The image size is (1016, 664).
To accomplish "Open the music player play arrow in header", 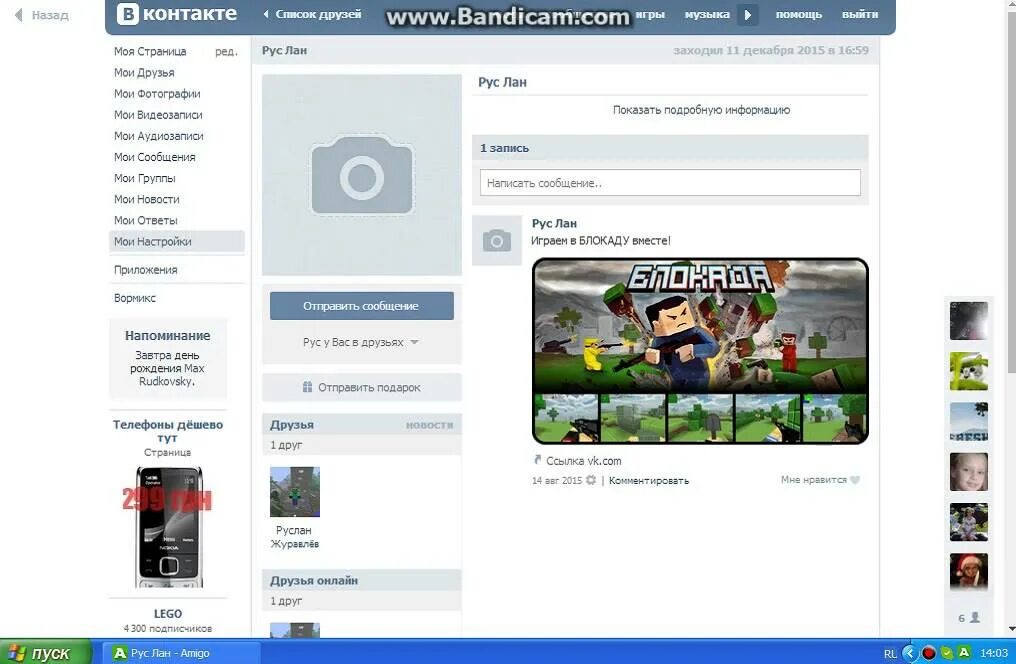I will [747, 14].
